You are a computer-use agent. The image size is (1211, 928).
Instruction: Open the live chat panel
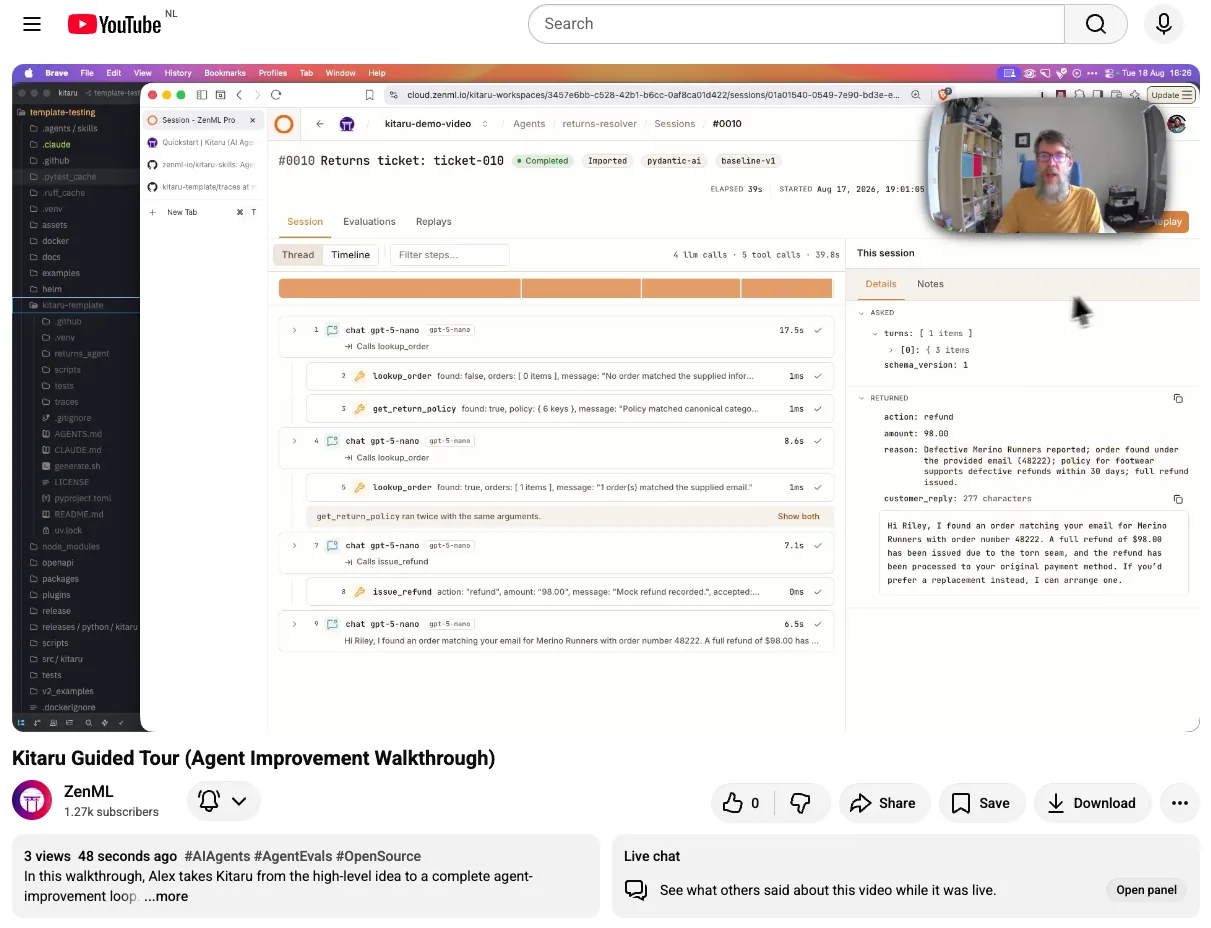click(1146, 890)
